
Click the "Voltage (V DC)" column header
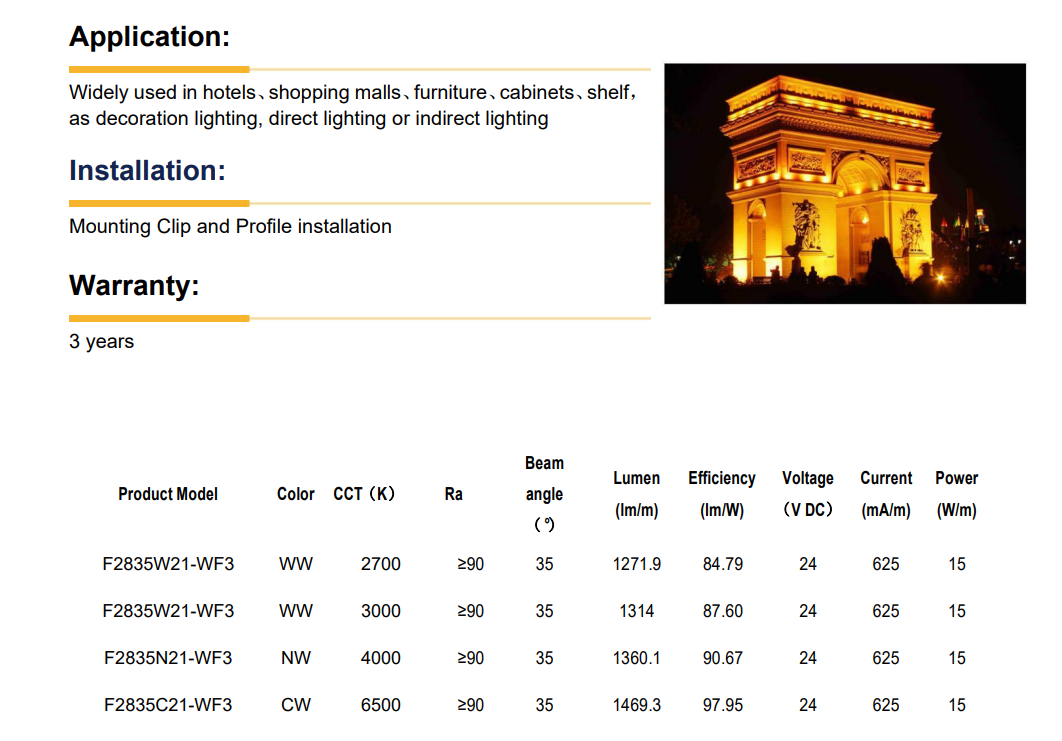[807, 494]
